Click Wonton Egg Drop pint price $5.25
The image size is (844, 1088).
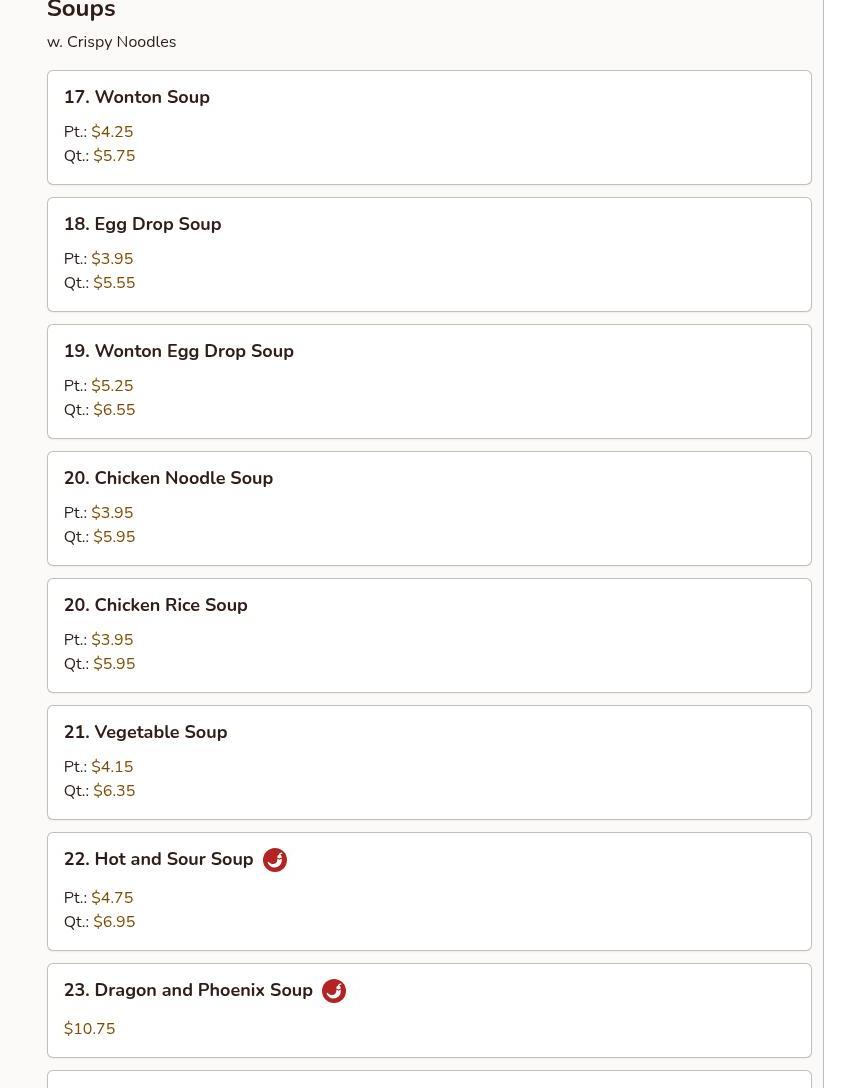112,386
